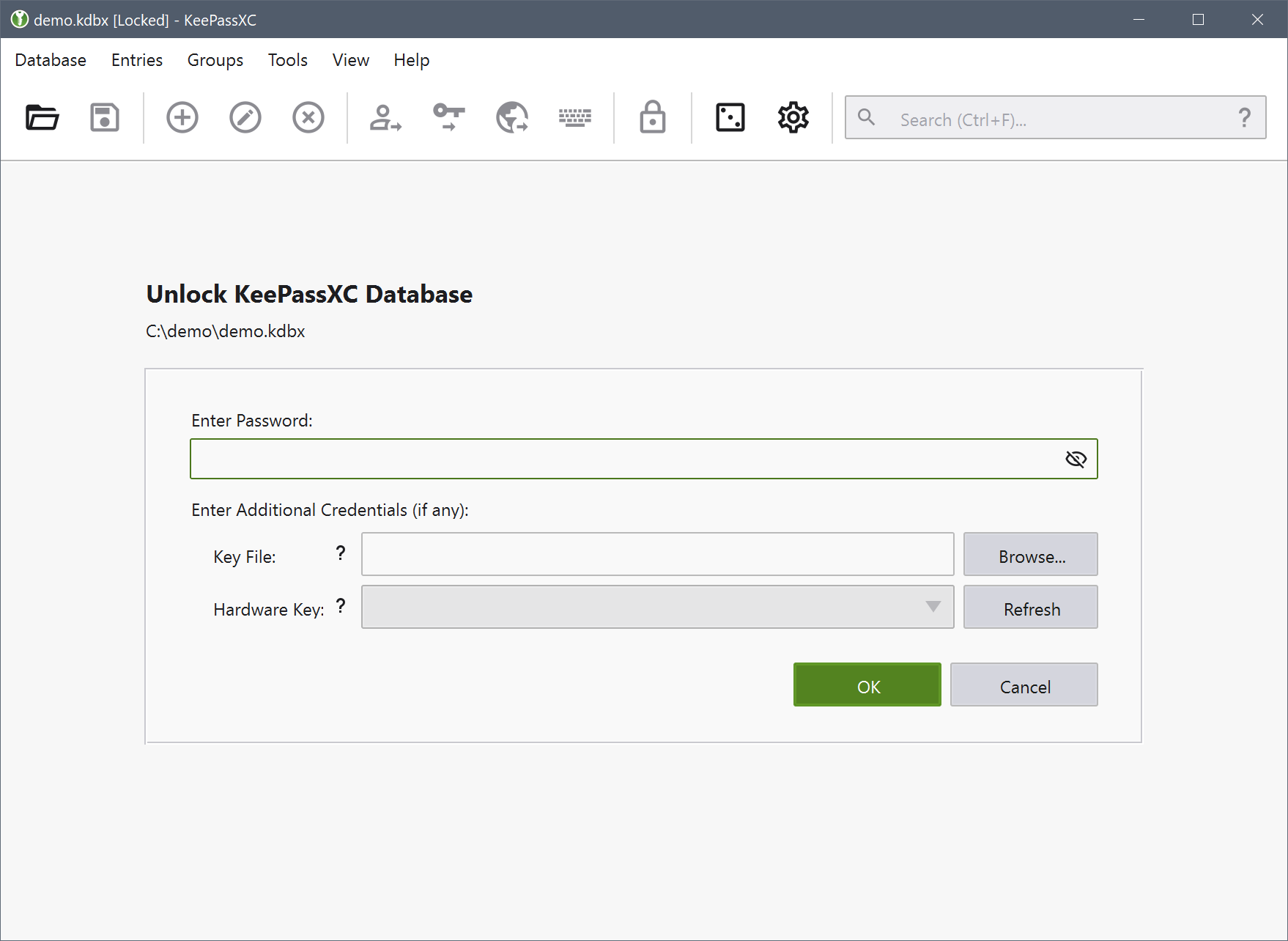Click the Add New Entry plus icon

[182, 117]
